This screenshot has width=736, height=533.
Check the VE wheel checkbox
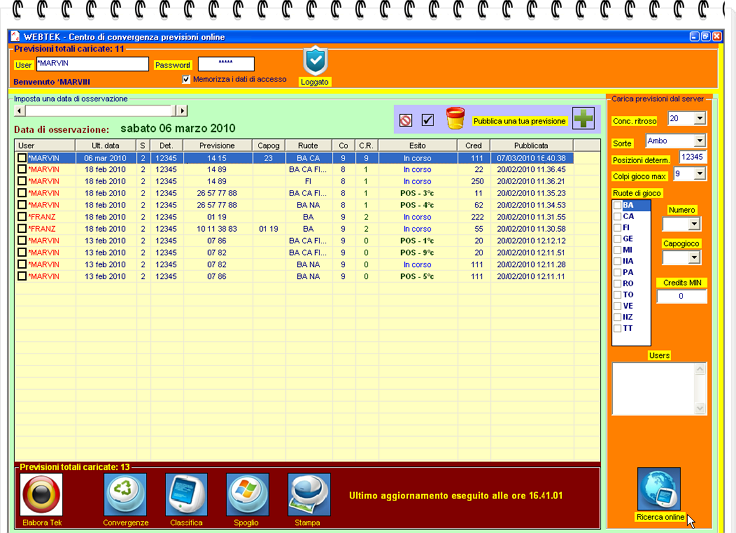(618, 306)
